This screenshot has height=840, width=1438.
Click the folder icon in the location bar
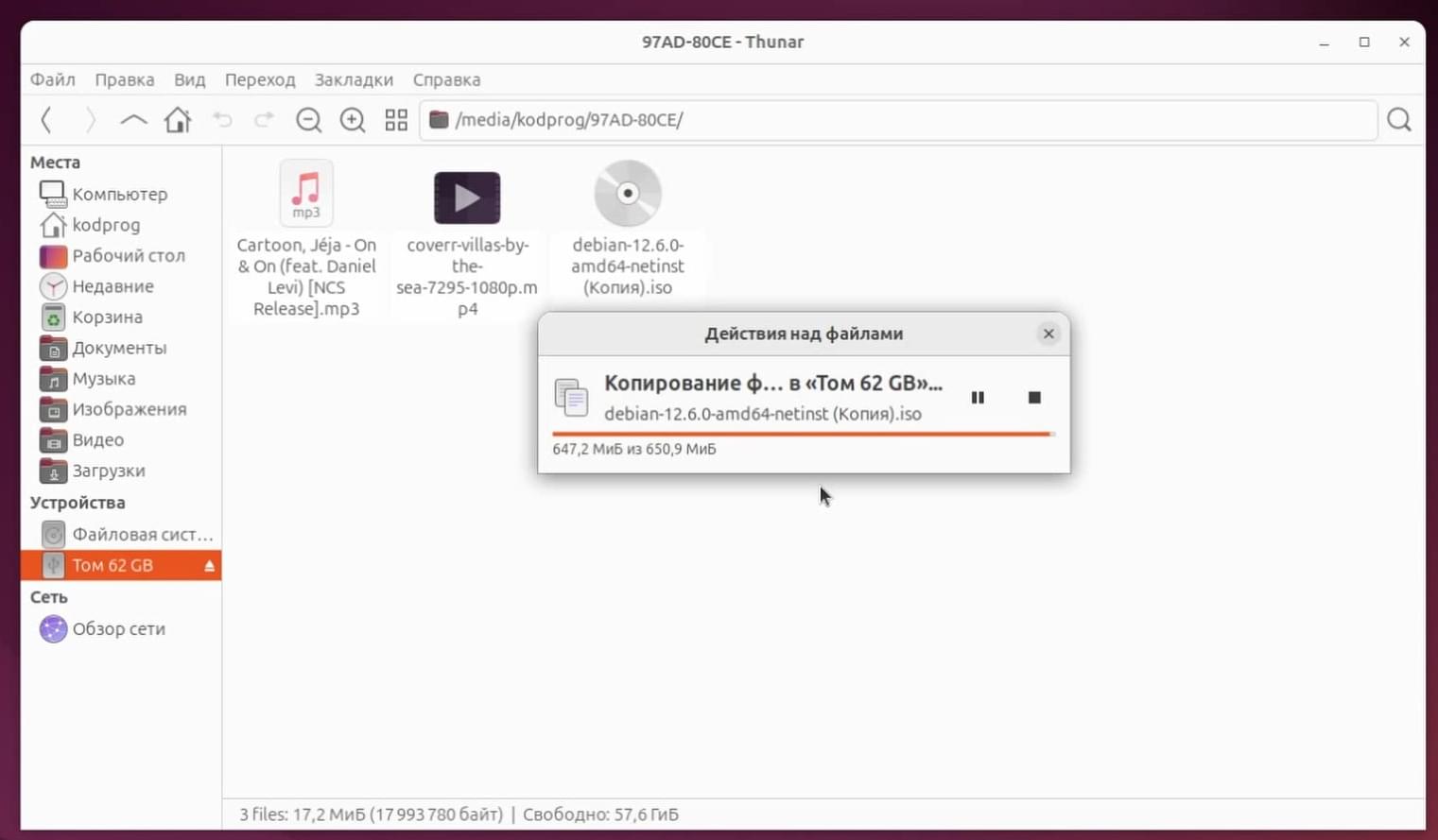coord(439,120)
